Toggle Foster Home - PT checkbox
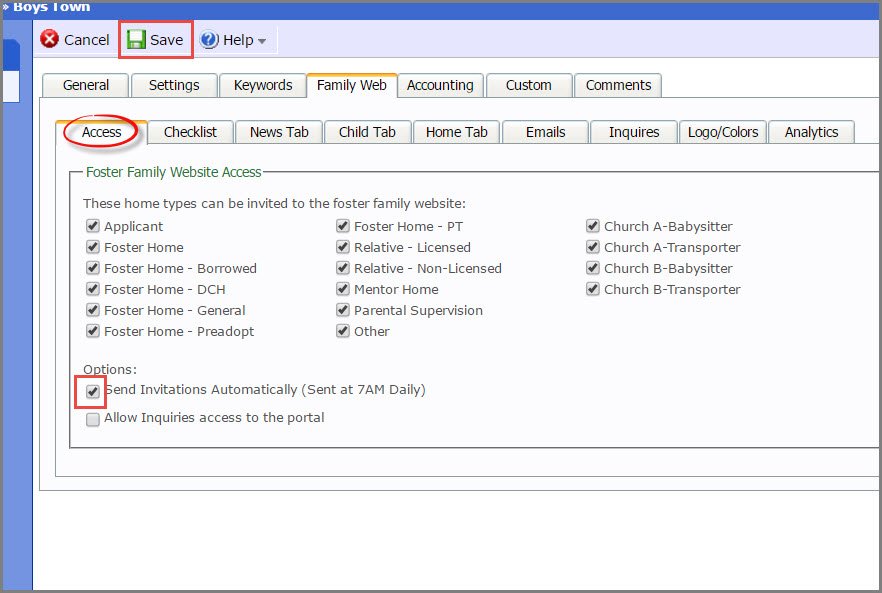 coord(343,226)
